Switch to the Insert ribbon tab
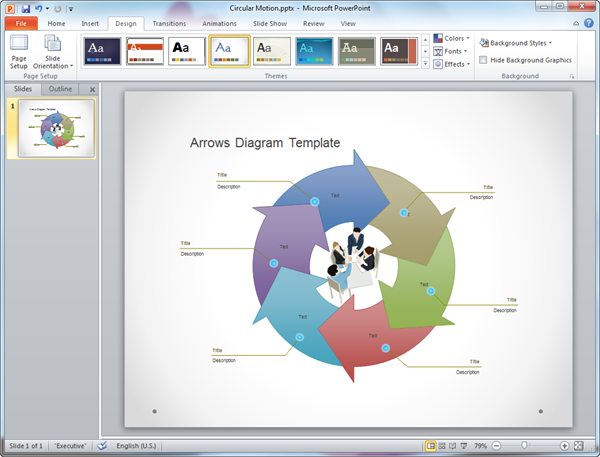 90,23
